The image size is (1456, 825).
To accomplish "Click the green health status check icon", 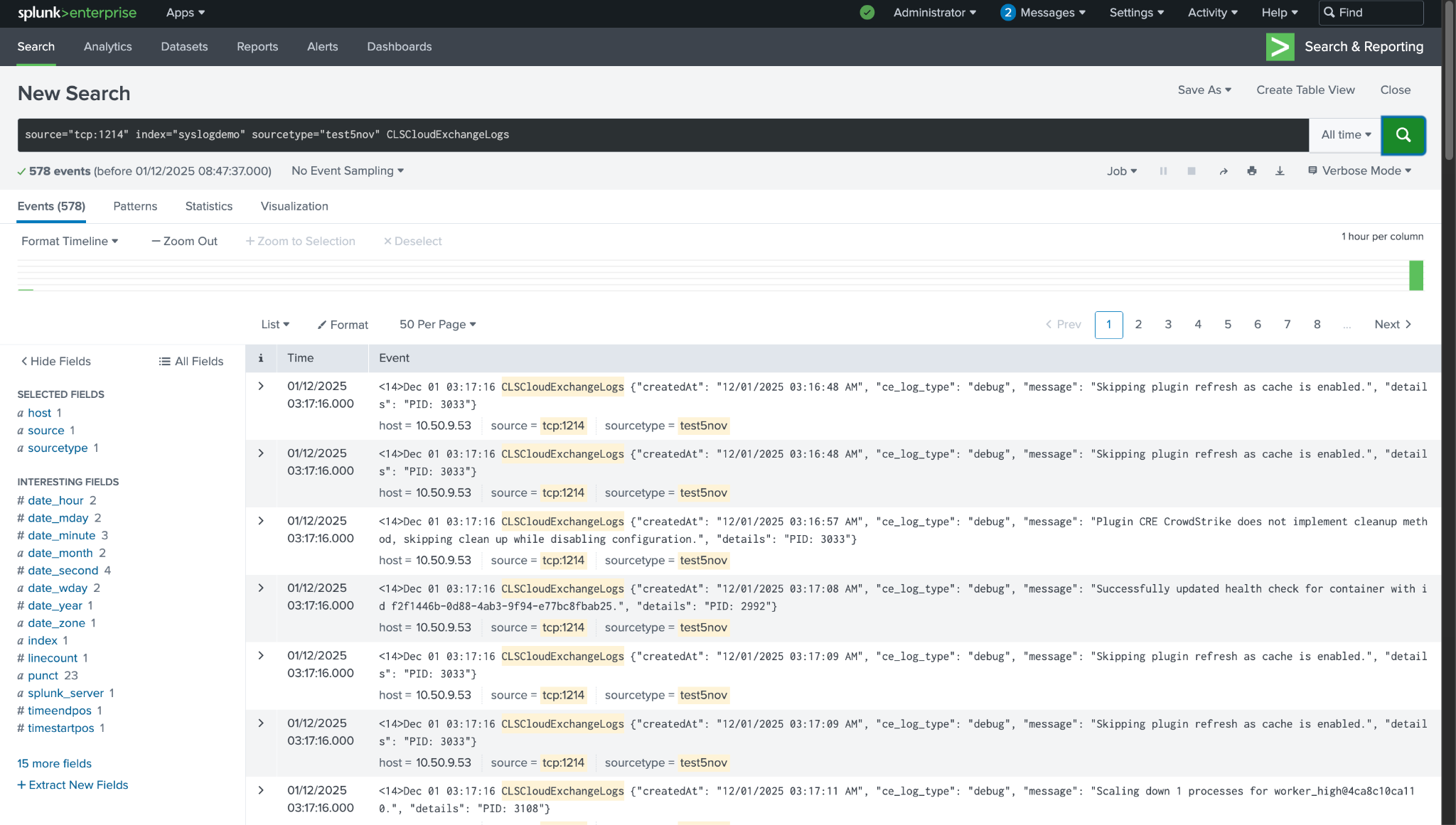I will click(867, 13).
